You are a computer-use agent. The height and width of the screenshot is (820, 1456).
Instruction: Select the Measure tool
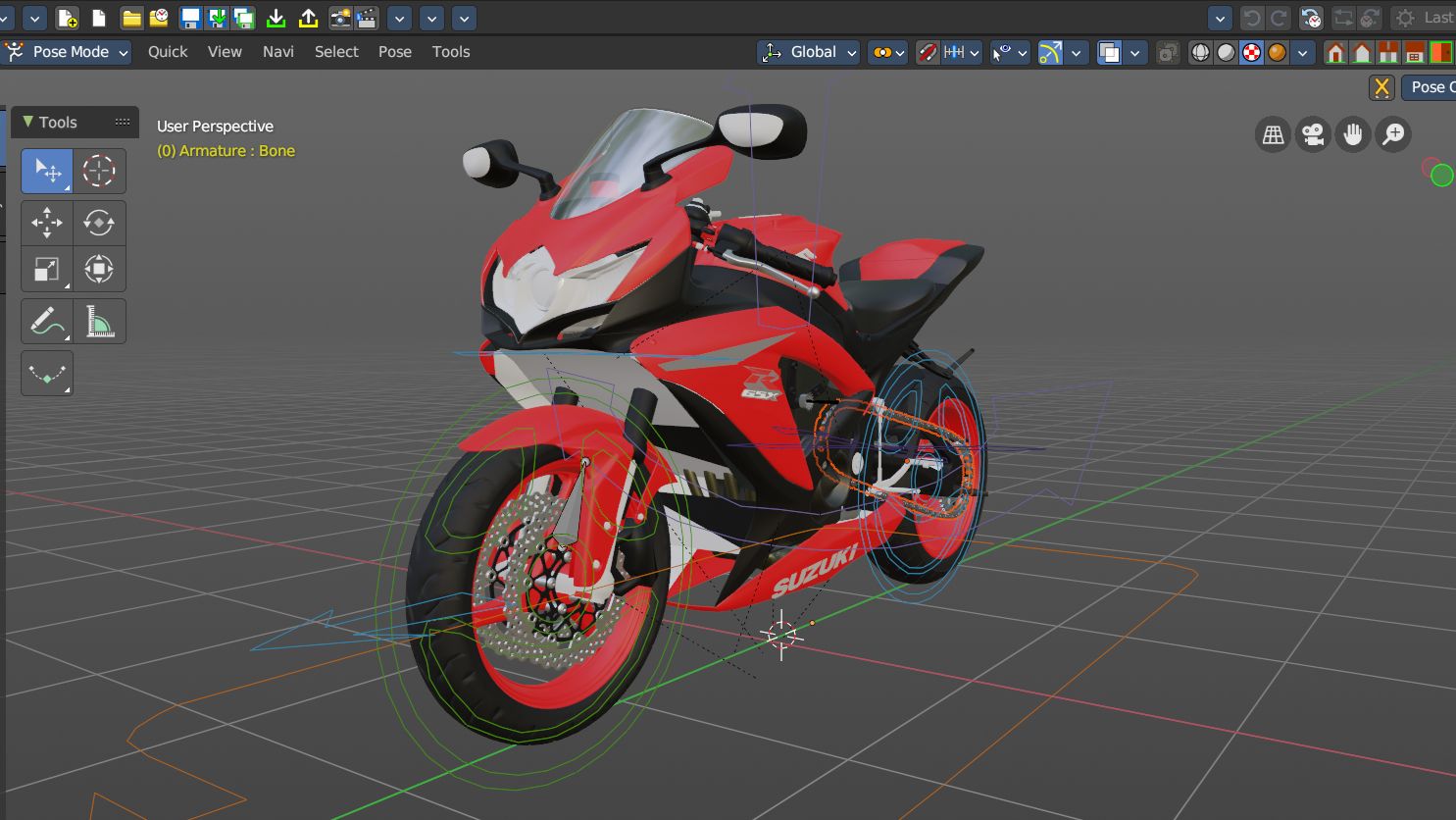pyautogui.click(x=99, y=321)
